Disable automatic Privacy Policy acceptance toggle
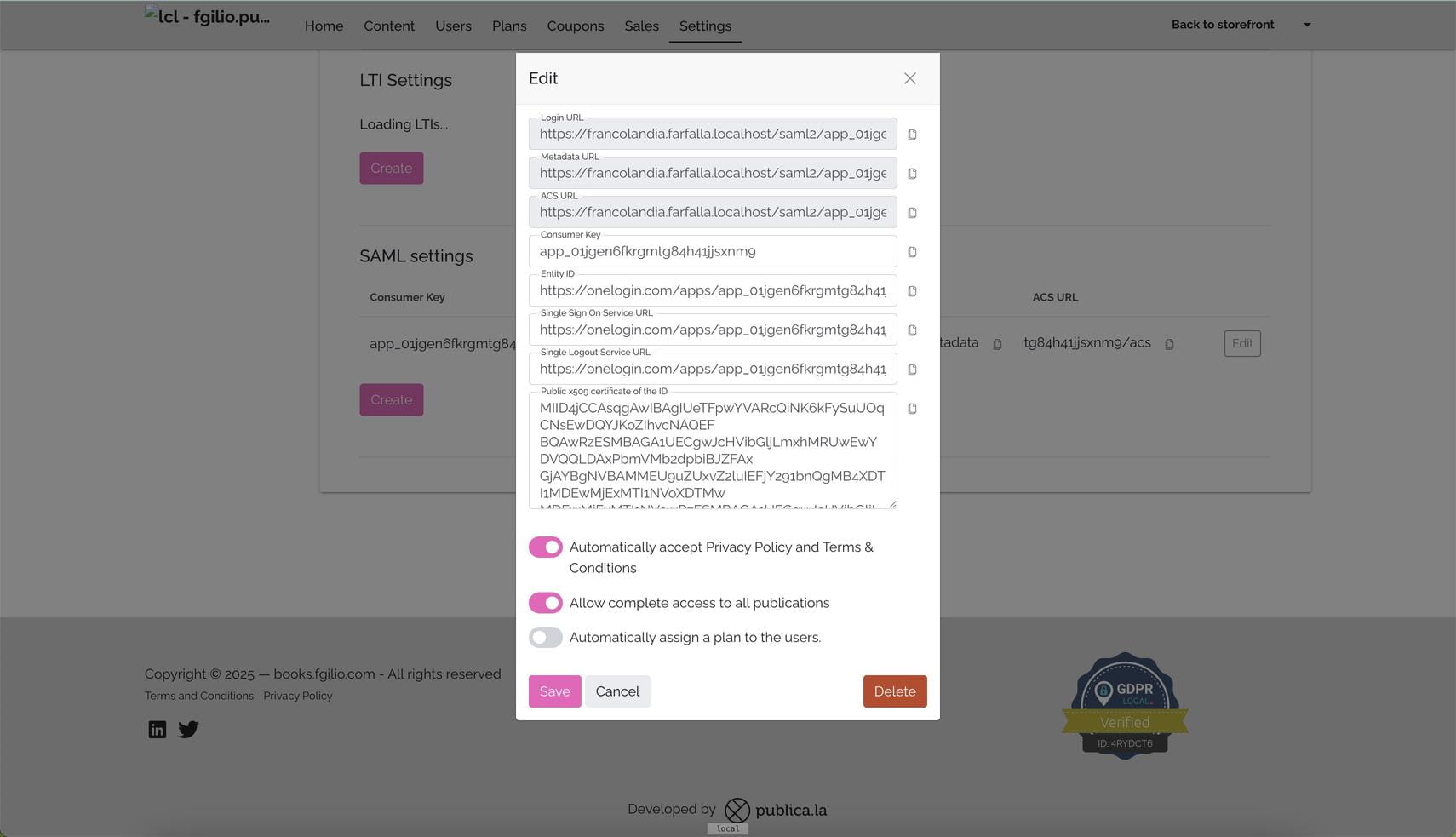 pos(545,547)
